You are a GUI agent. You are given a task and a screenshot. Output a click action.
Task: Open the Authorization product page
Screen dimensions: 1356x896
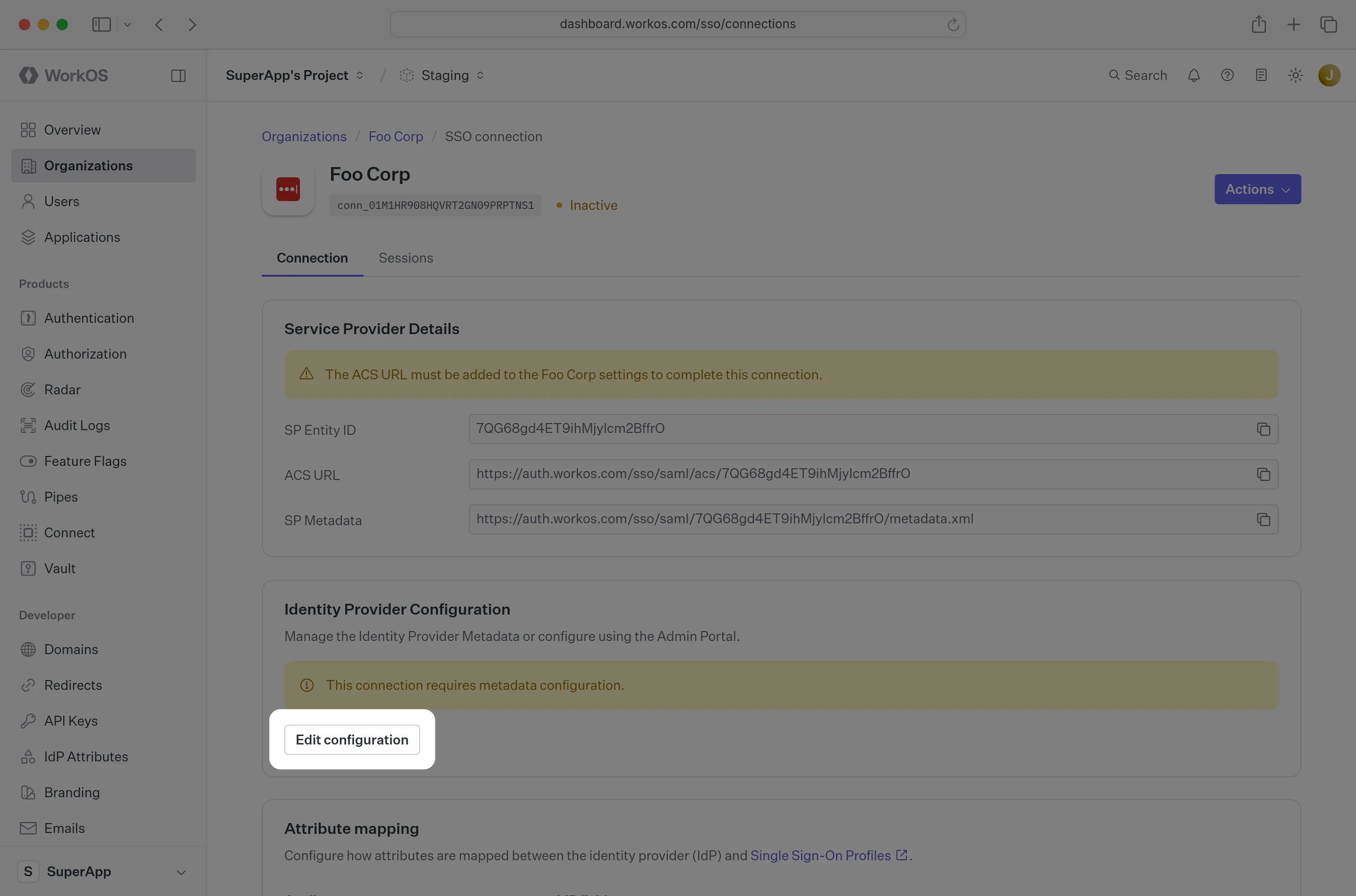104,354
